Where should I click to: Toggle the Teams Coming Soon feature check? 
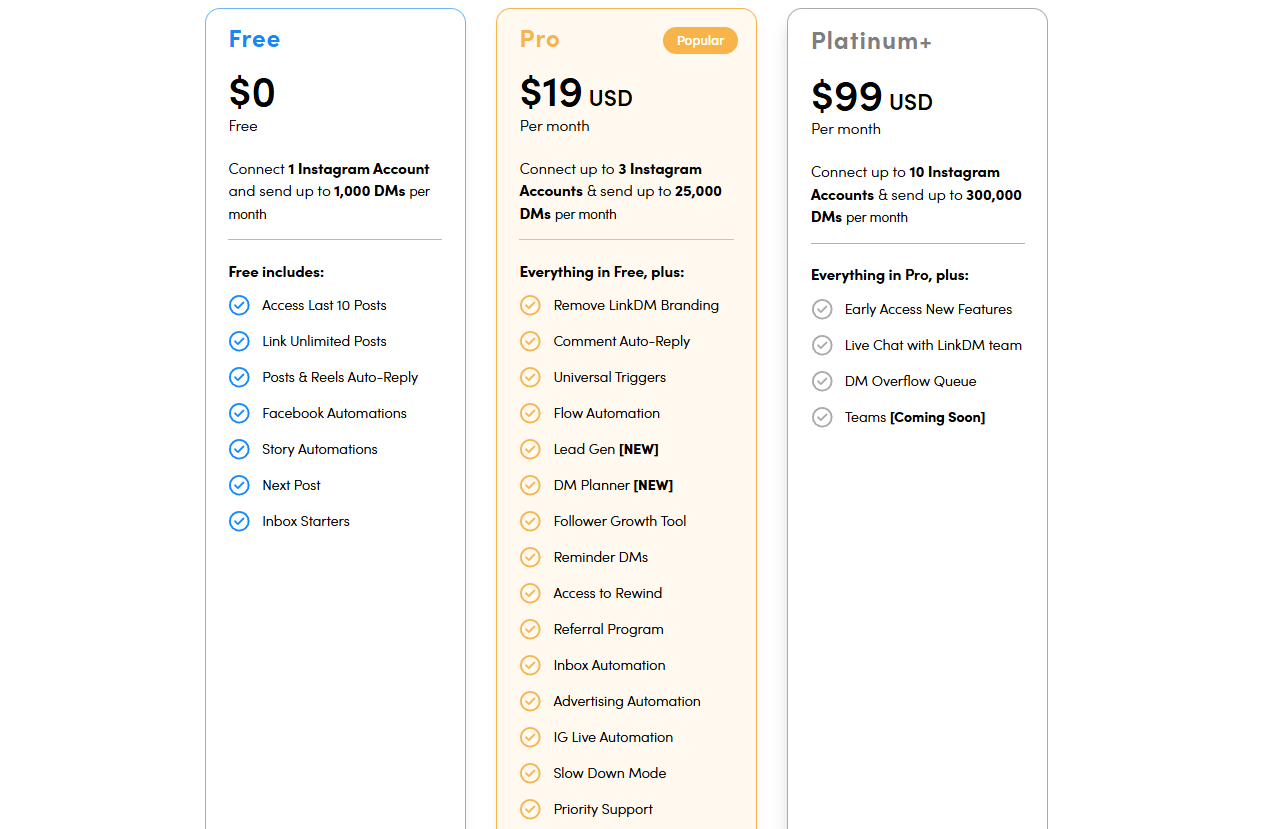pos(822,417)
